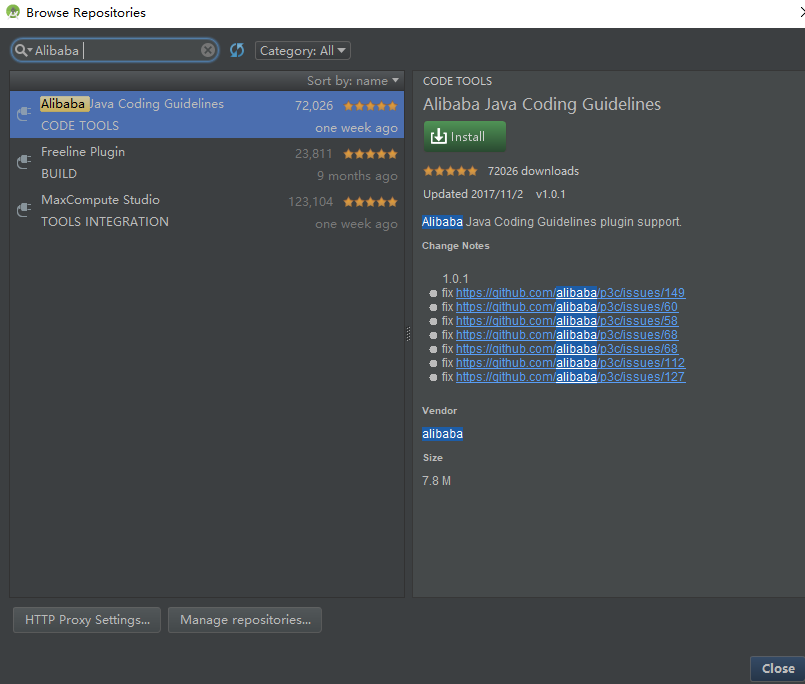The height and width of the screenshot is (684, 805).
Task: Click the CODE TOOLS heading in details
Action: click(x=457, y=81)
